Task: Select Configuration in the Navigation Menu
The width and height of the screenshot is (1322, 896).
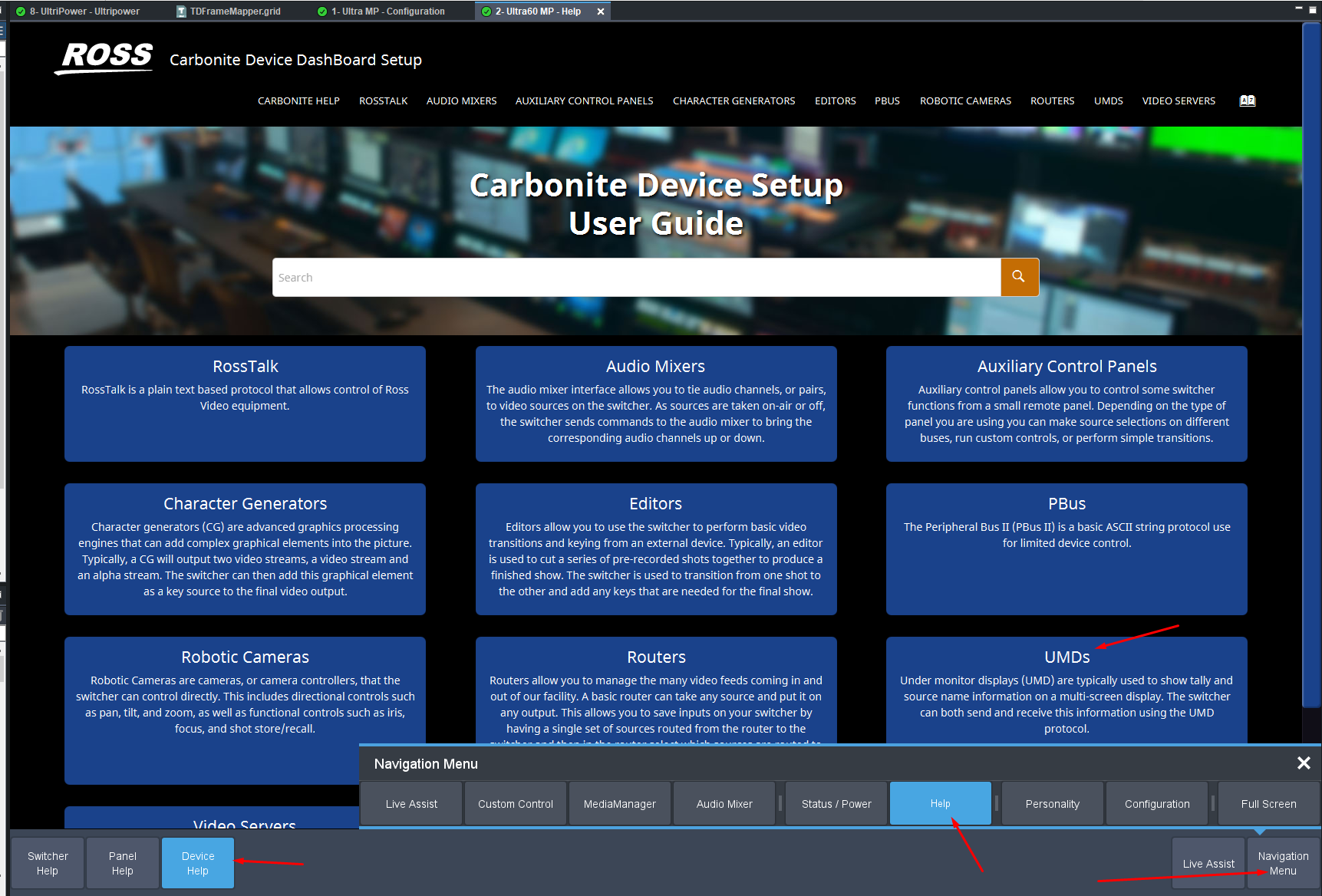Action: point(1157,803)
